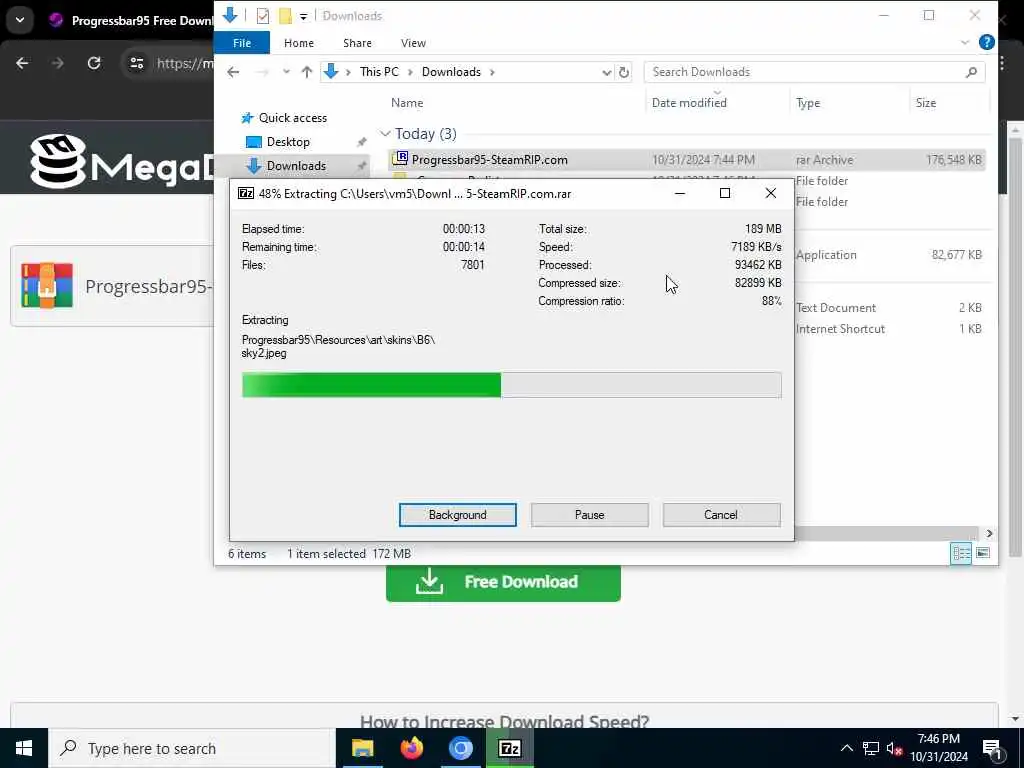Viewport: 1024px width, 768px height.
Task: Click taskbar search box
Action: tap(191, 748)
